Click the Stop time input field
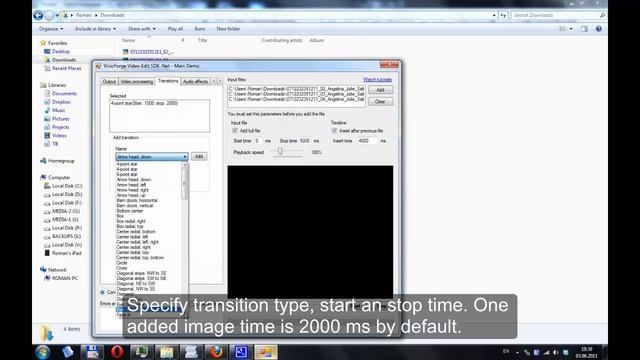Viewport: 640px width, 360px height. coord(305,140)
